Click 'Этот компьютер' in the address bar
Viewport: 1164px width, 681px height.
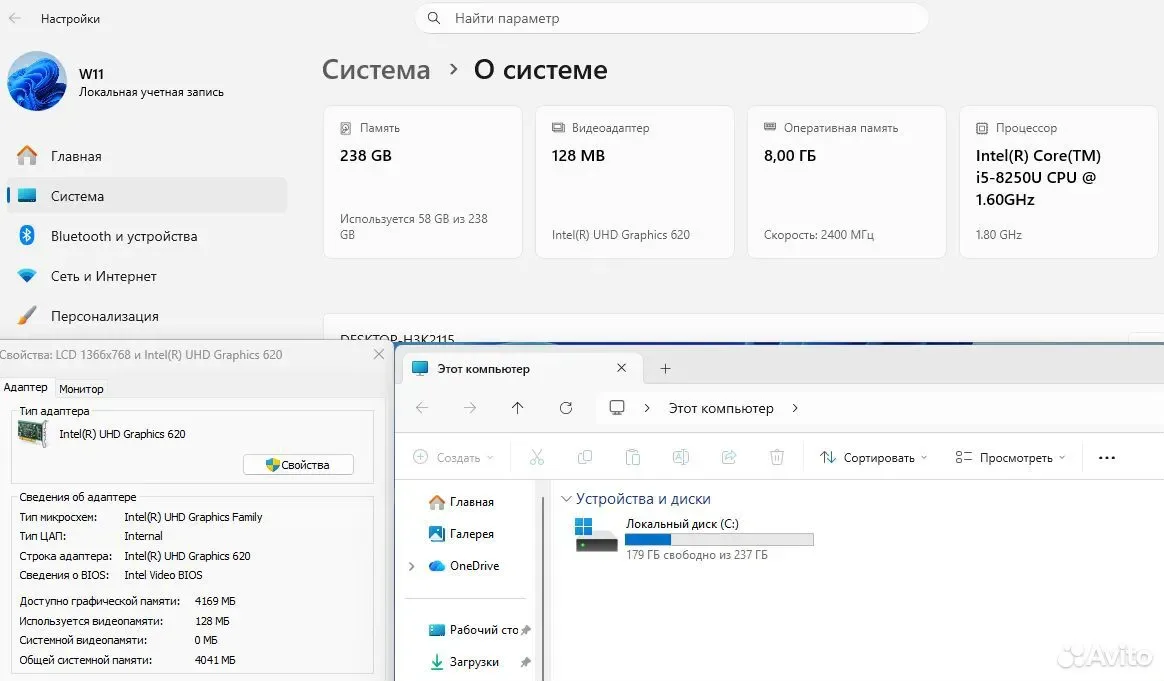[x=721, y=408]
